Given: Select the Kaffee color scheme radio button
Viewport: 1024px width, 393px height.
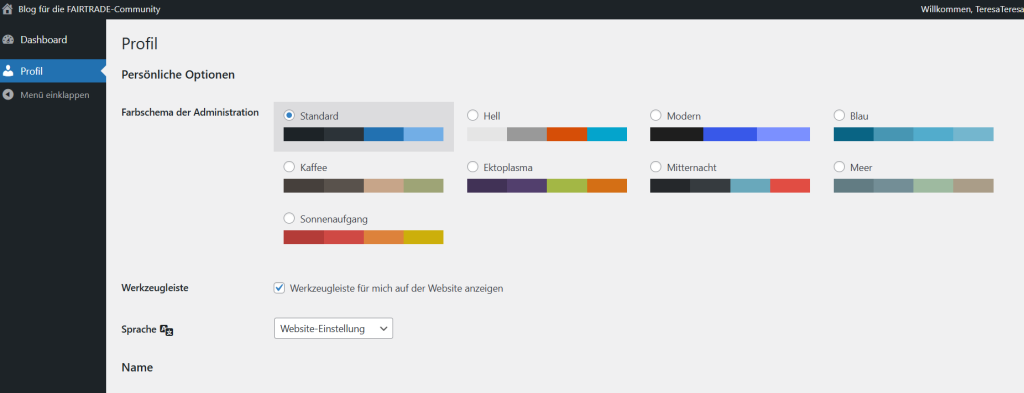Looking at the screenshot, I should [x=289, y=166].
